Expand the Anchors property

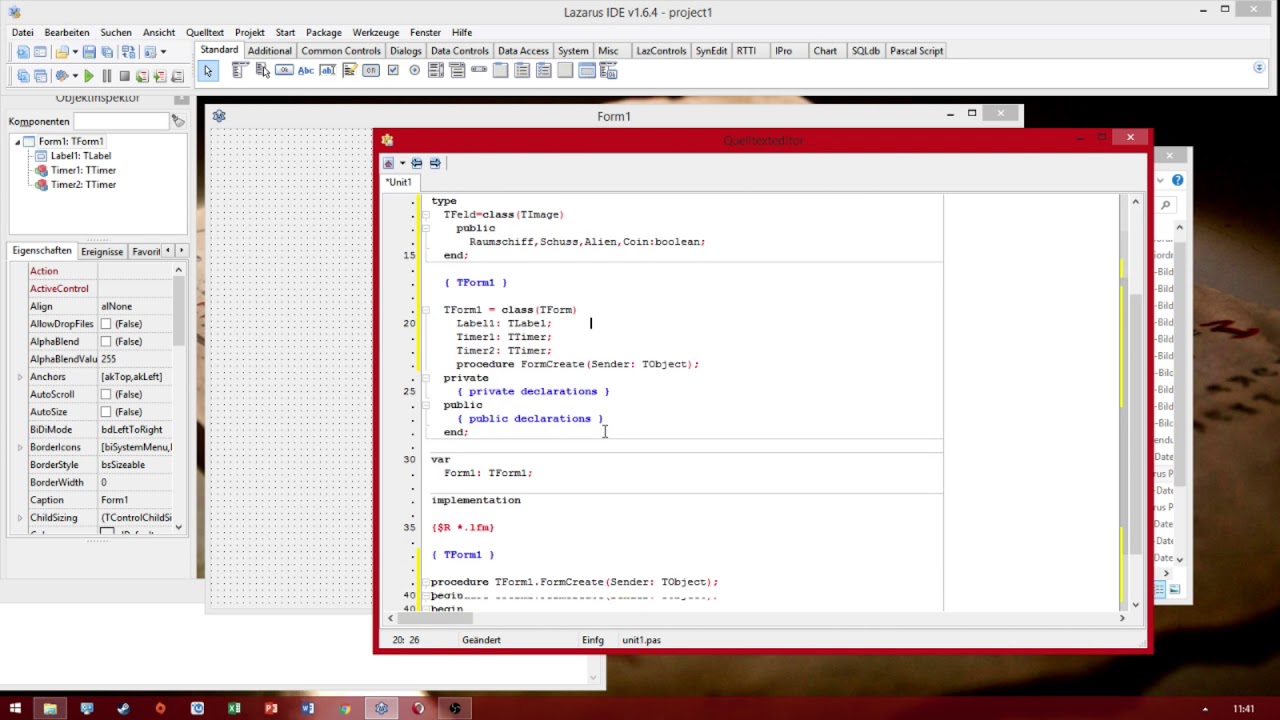(x=20, y=377)
